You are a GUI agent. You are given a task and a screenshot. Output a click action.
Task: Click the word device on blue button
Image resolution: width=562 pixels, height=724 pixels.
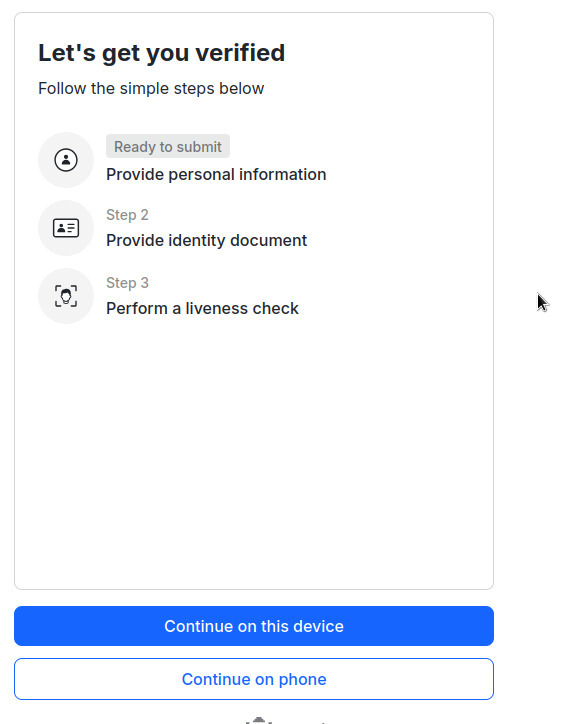click(x=319, y=626)
